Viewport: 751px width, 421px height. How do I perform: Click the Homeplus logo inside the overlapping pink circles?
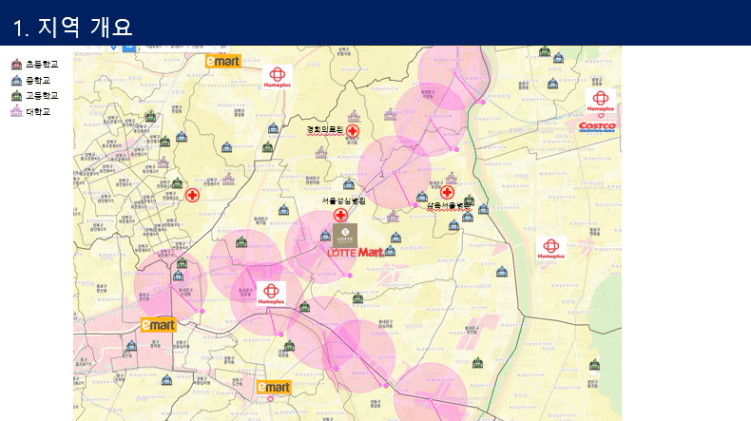point(271,293)
